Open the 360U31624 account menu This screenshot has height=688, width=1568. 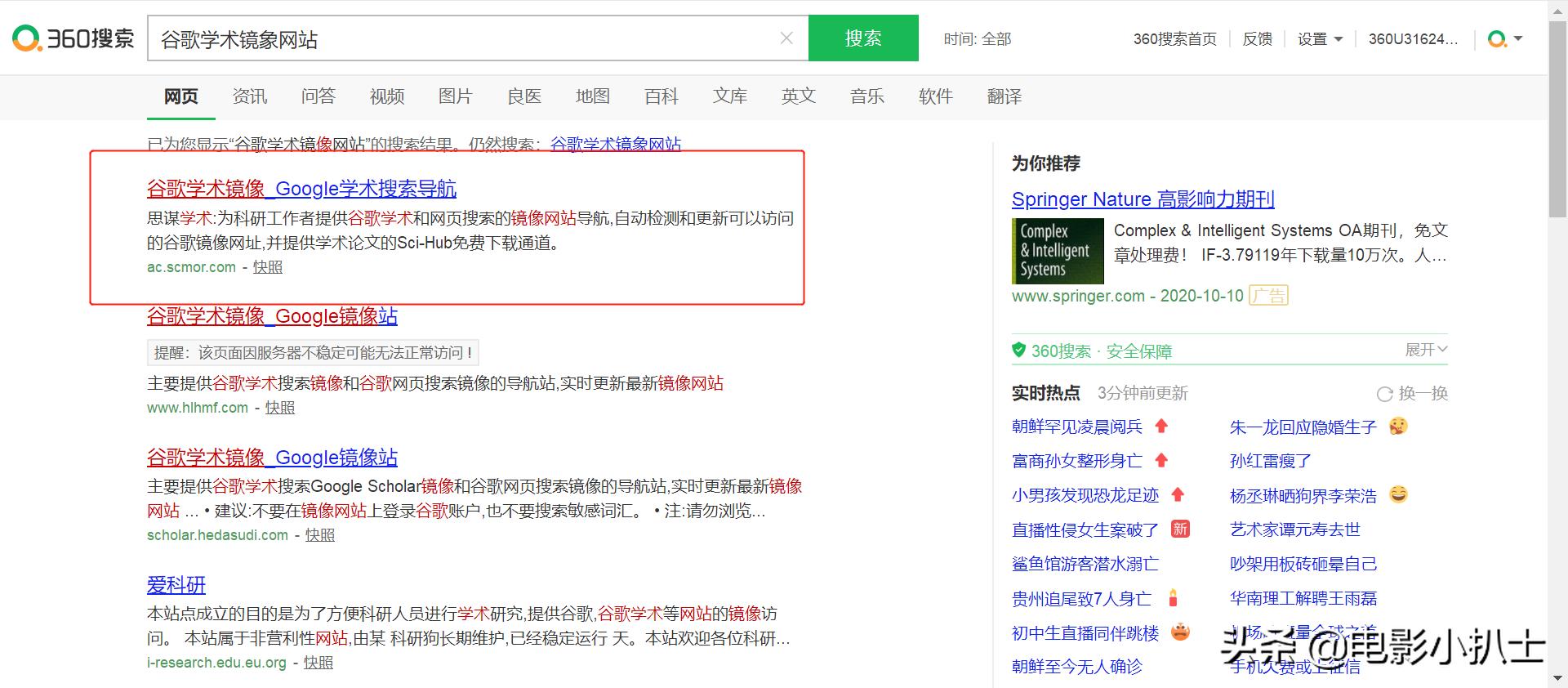[x=1413, y=39]
